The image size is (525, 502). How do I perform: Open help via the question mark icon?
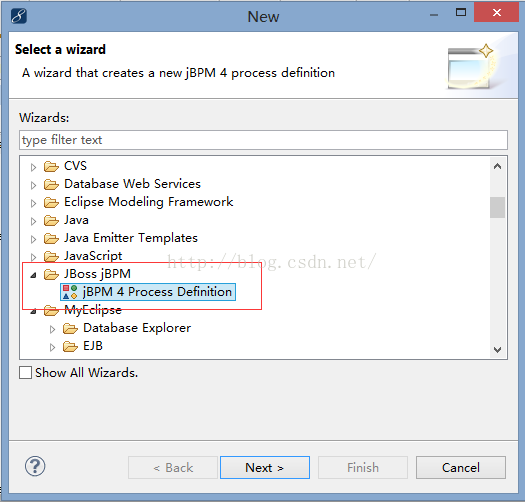click(35, 466)
